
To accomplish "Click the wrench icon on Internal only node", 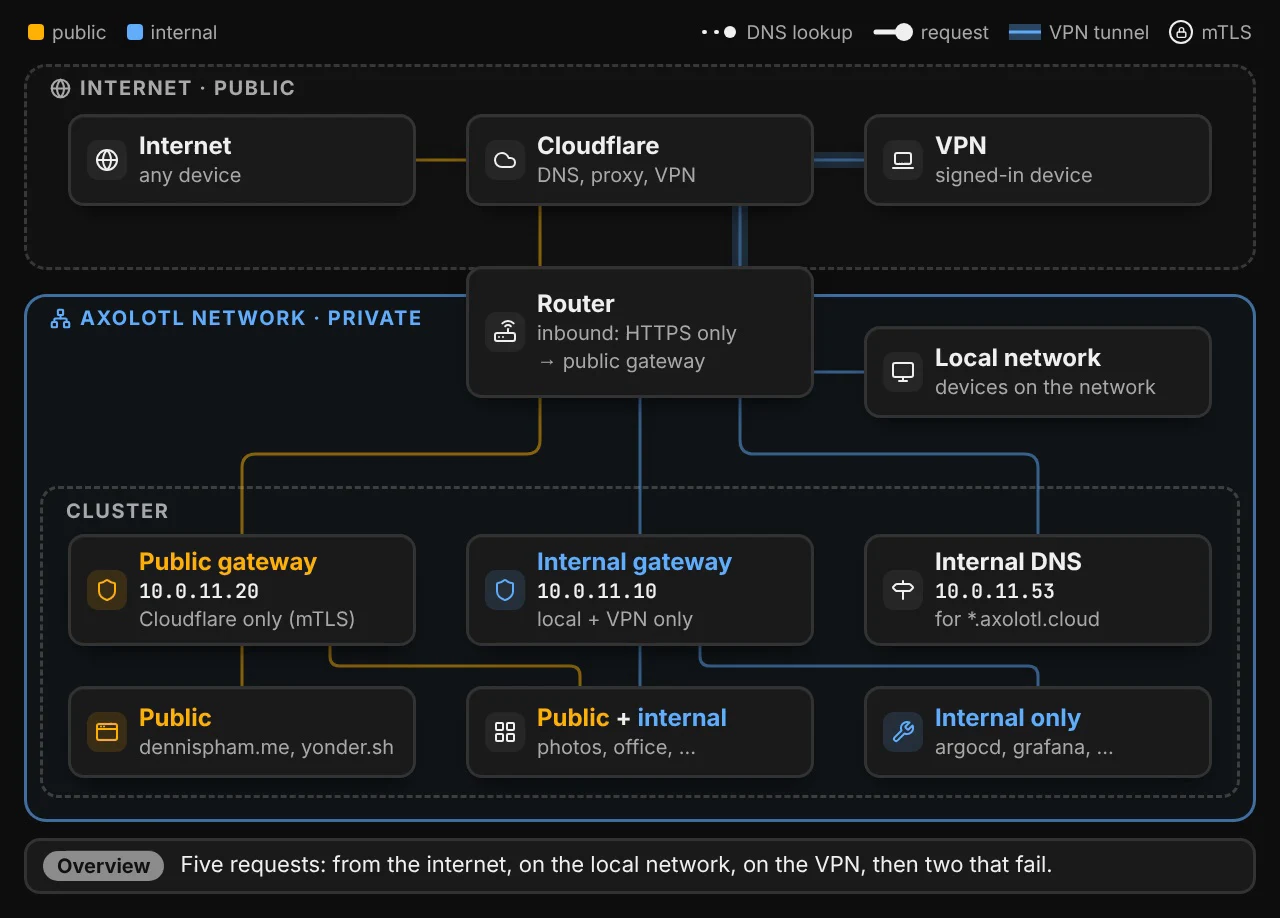I will (903, 732).
